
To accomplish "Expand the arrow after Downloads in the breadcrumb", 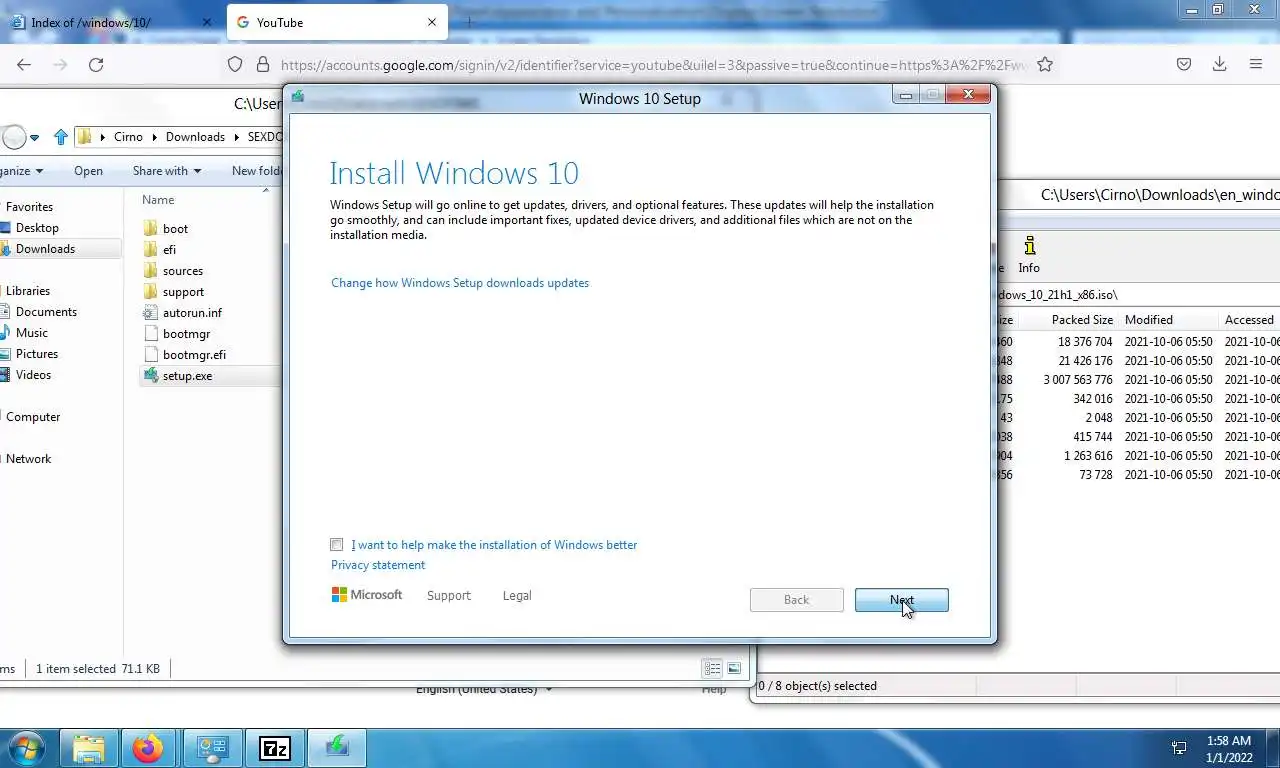I will point(238,137).
